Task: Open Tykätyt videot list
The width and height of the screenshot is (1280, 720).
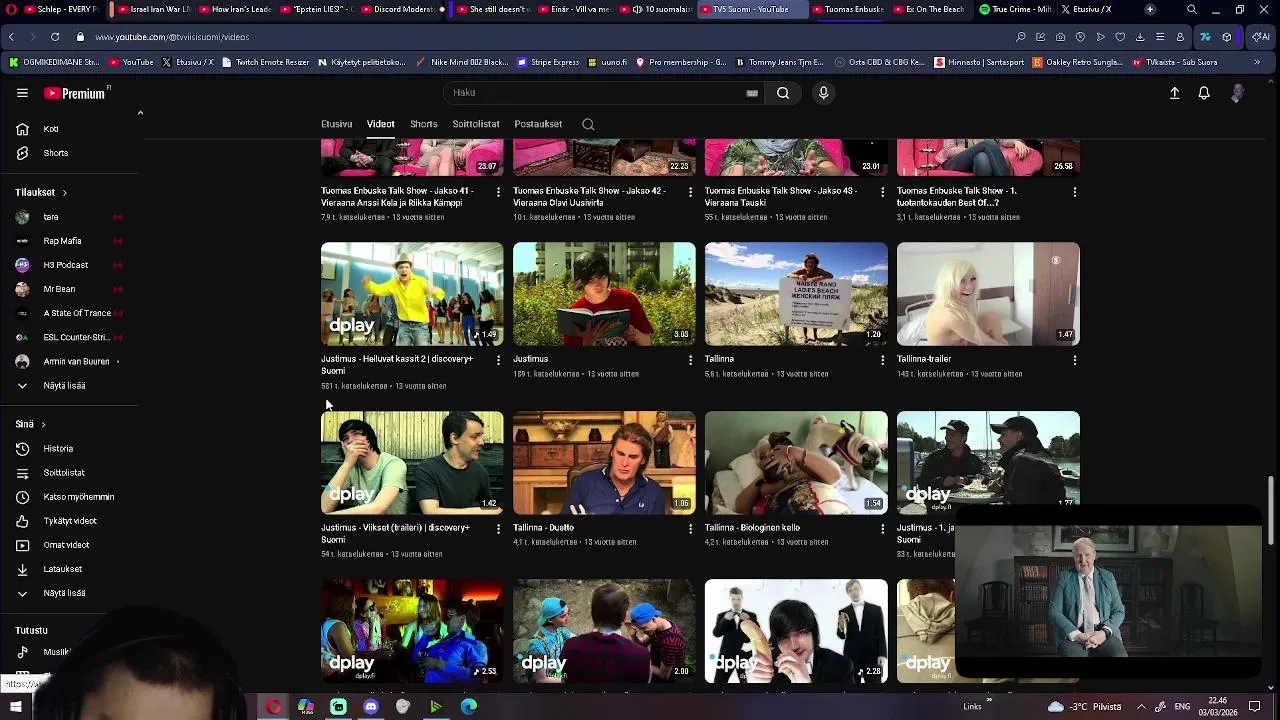Action: [x=70, y=520]
